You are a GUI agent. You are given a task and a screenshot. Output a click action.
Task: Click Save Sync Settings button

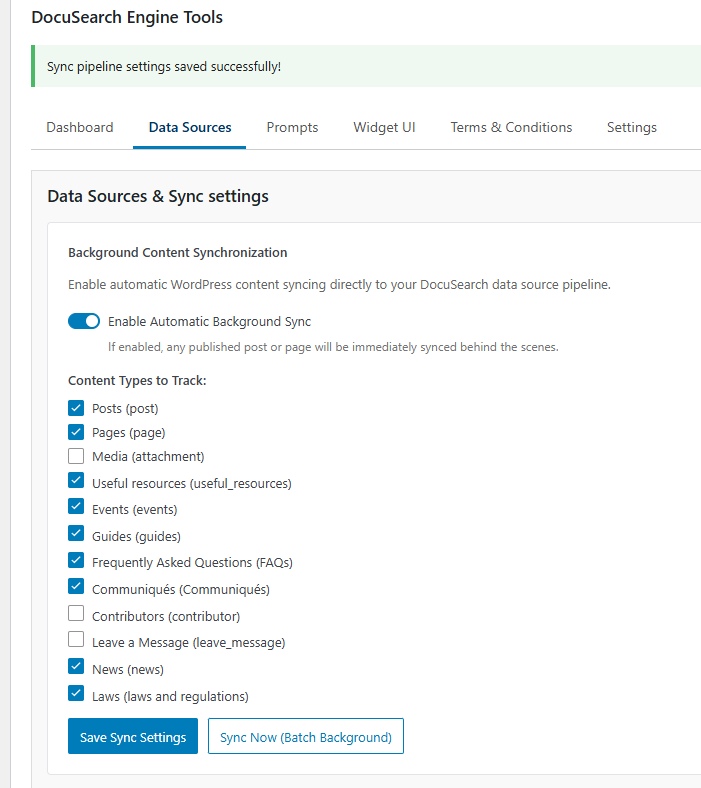tap(133, 736)
